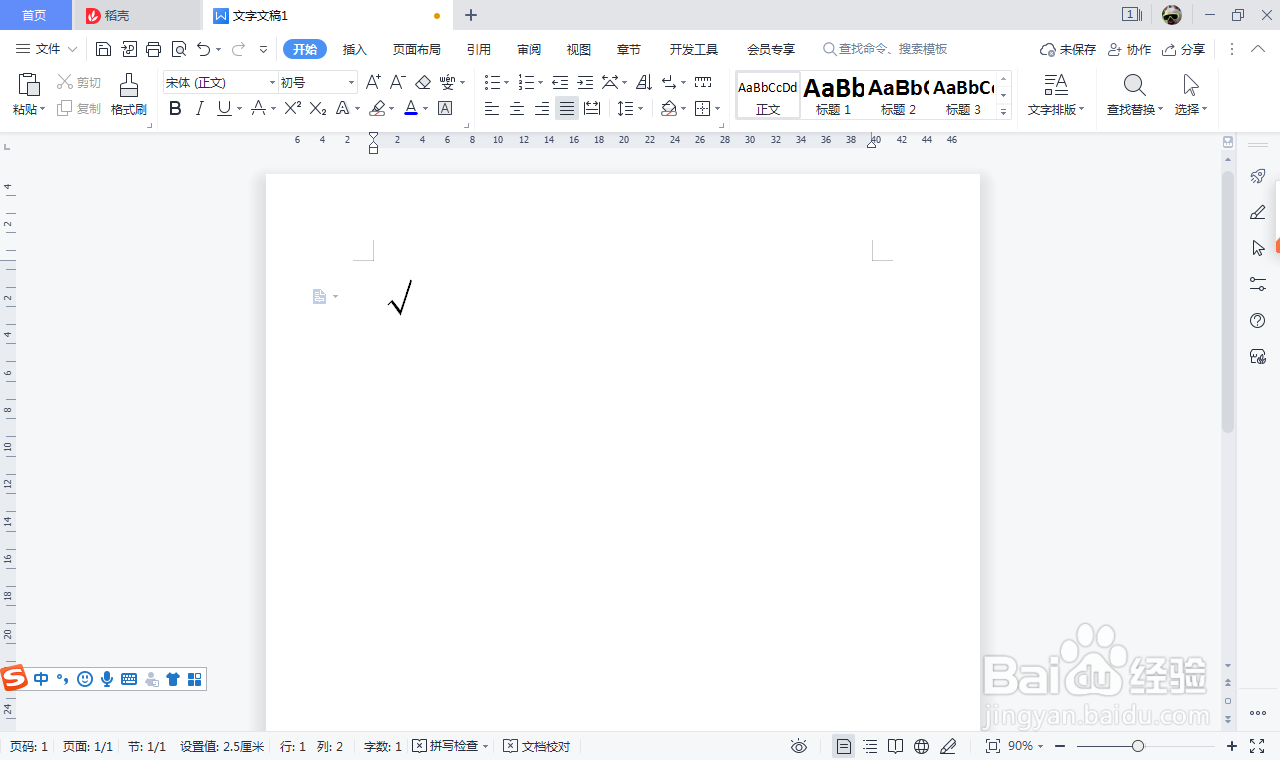Click the Paste (粘贴) clipboard icon
1280x760 pixels.
29,85
